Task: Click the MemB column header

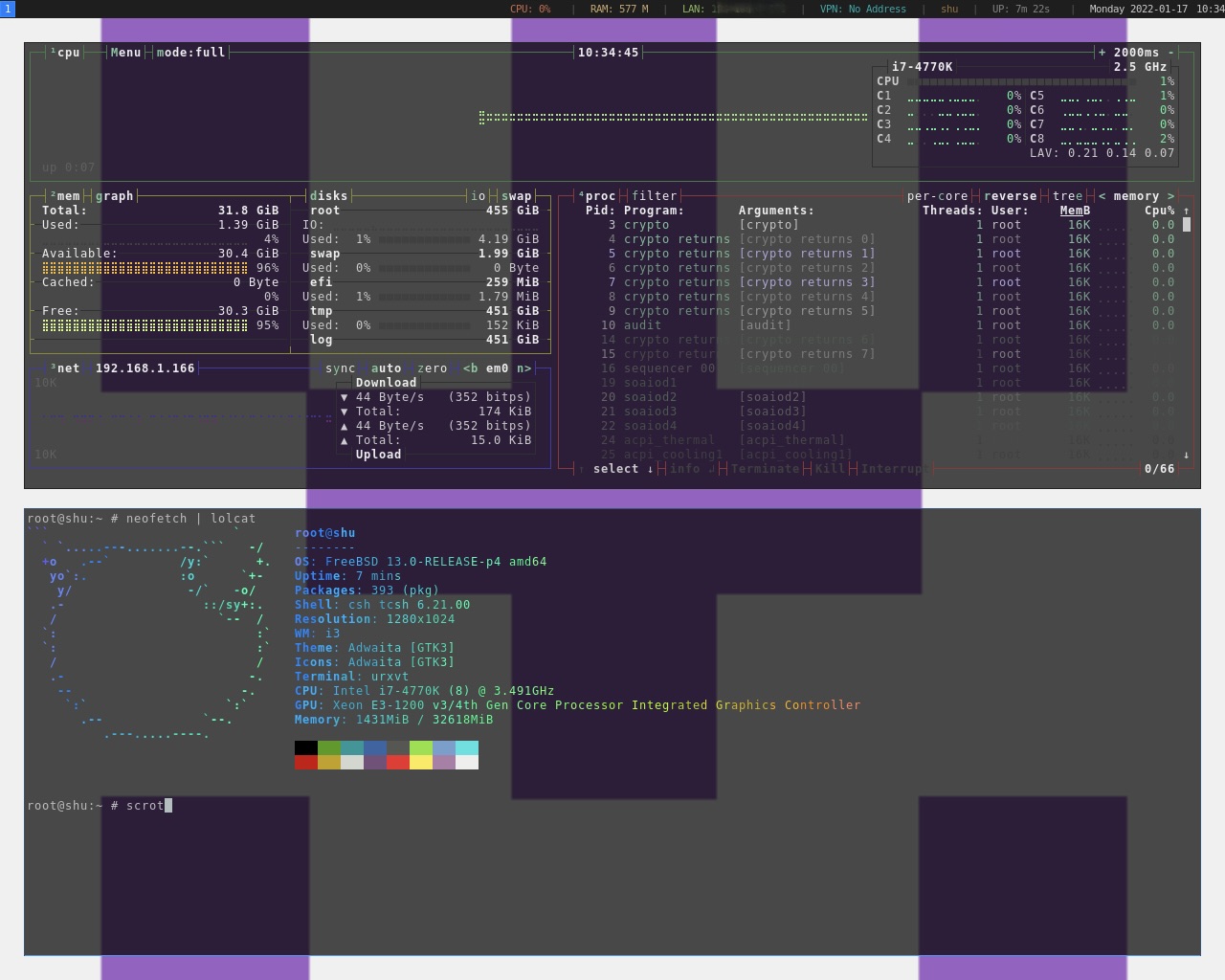Action: [1075, 211]
